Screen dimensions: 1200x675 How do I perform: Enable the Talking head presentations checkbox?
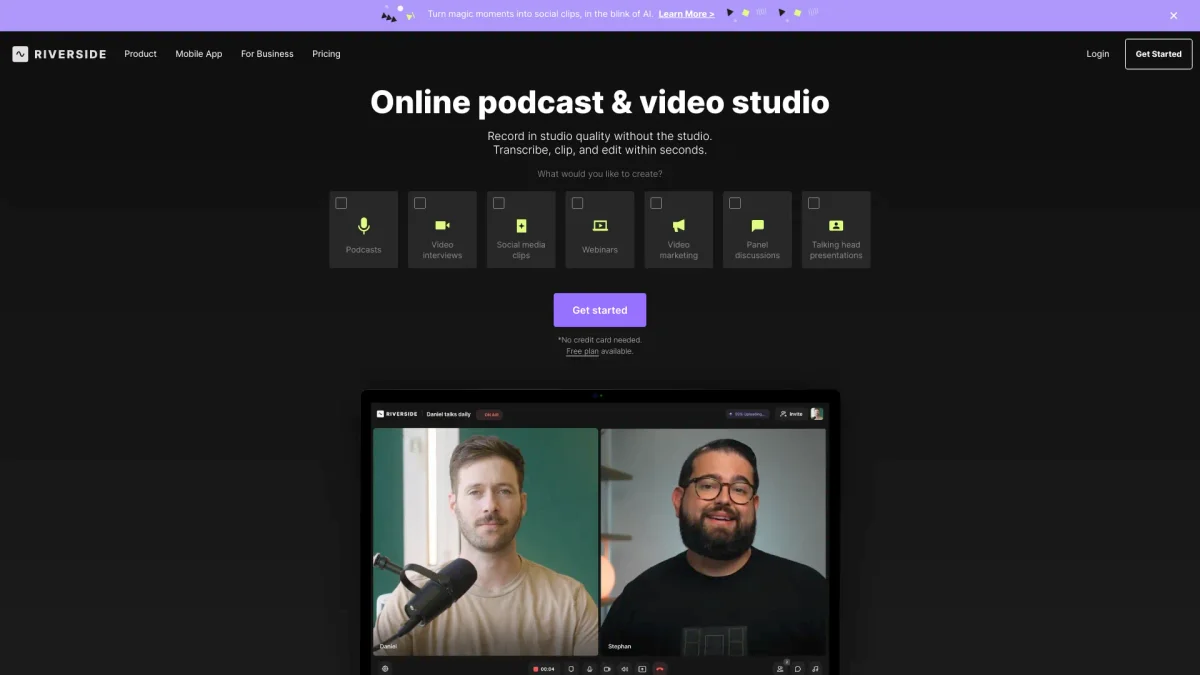tap(813, 203)
